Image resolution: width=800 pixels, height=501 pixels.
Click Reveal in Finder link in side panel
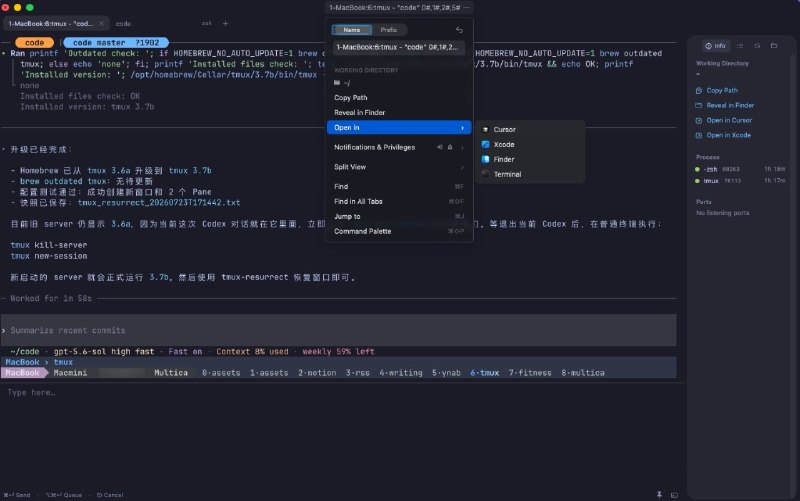coord(730,105)
